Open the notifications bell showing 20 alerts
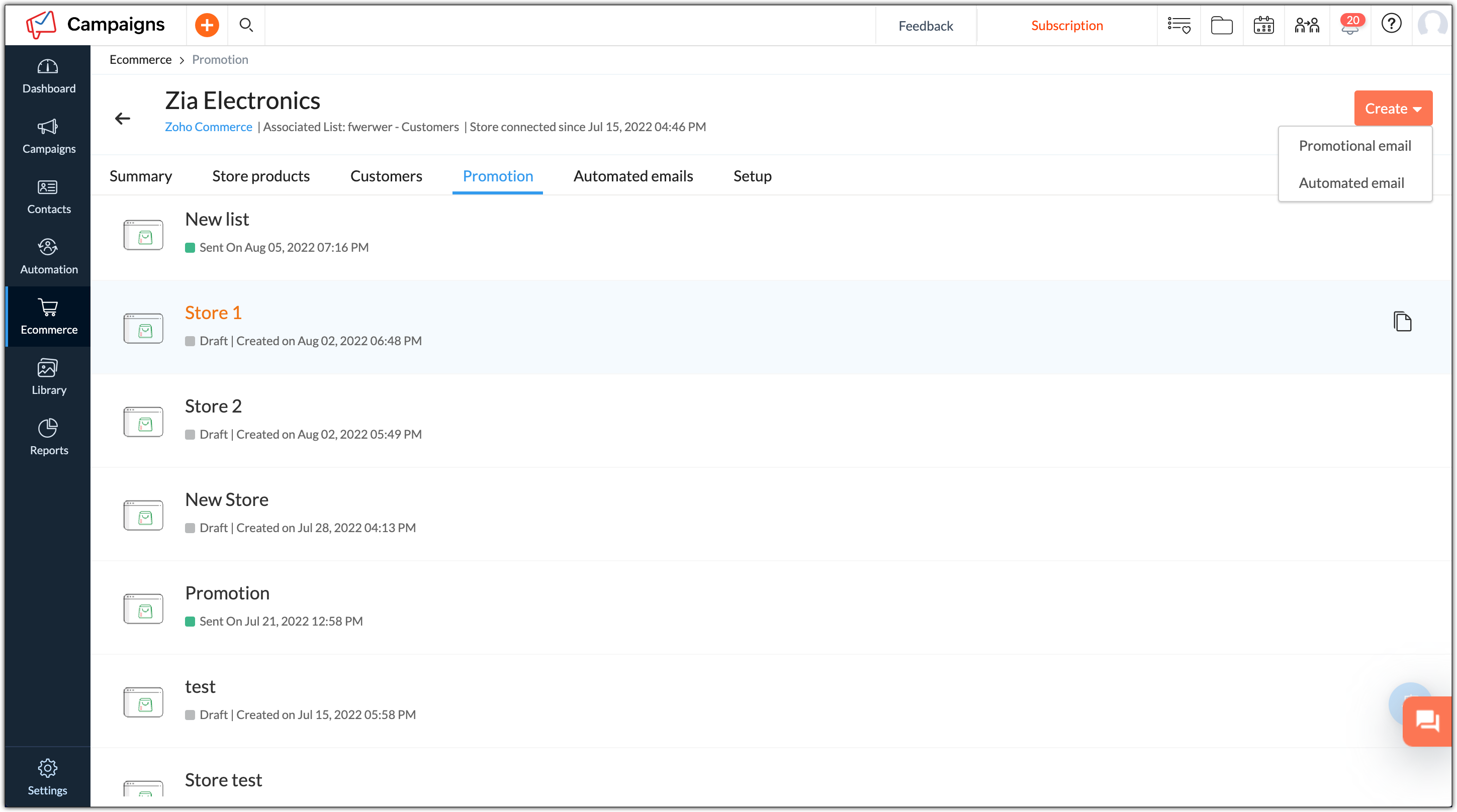 (1350, 25)
